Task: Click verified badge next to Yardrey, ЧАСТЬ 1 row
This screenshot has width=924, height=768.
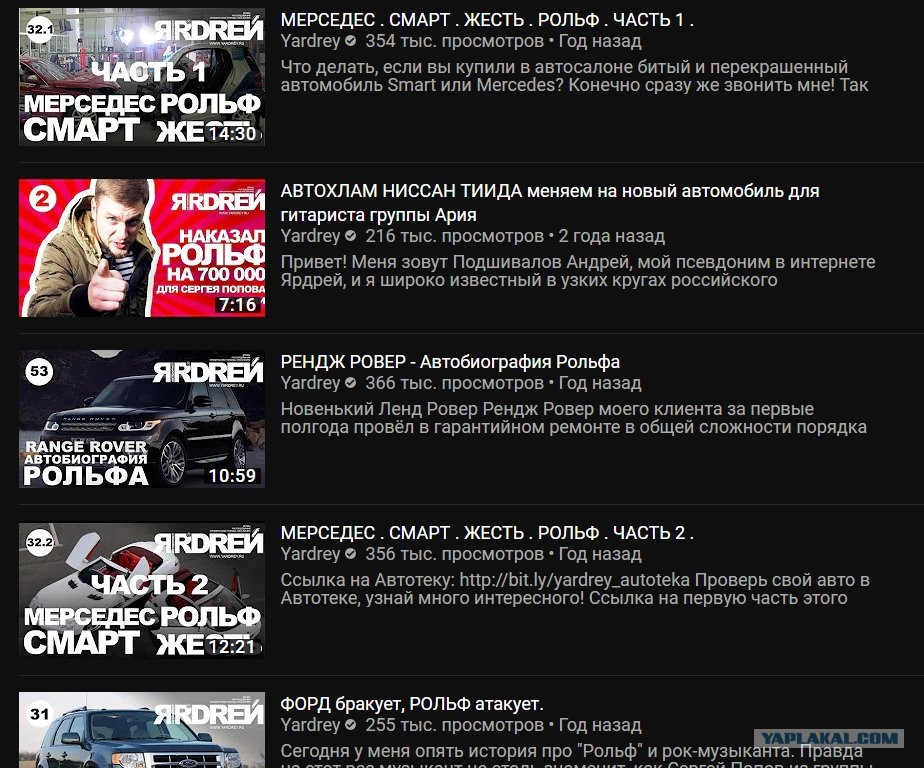Action: tap(351, 41)
